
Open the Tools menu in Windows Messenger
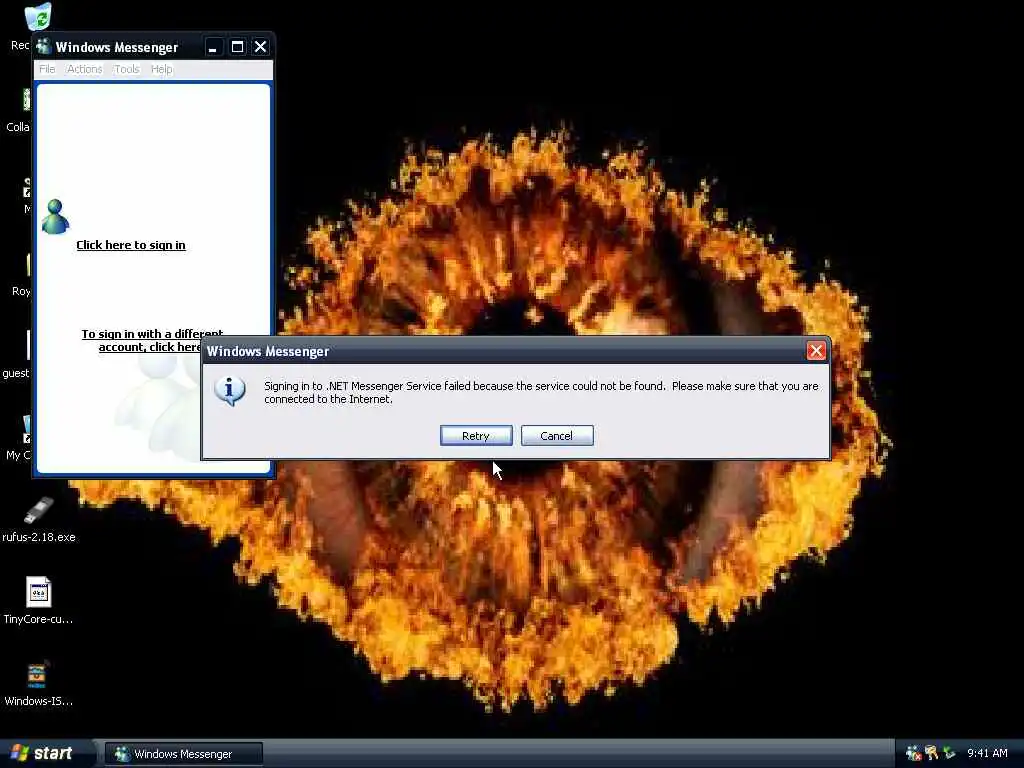[127, 69]
